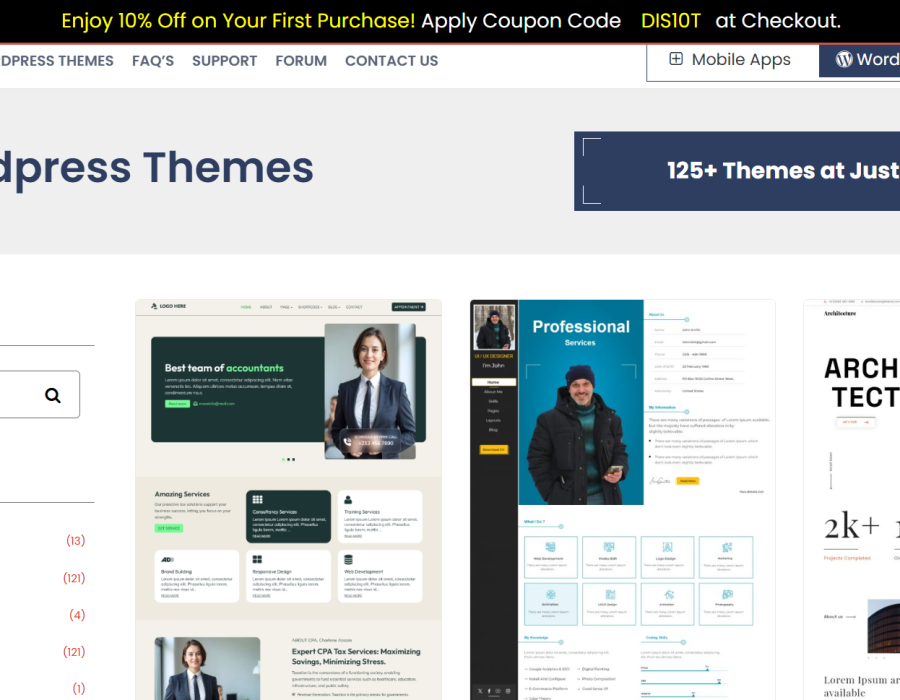Open the Architecture theme thumbnail
This screenshot has width=900, height=700.
pos(852,499)
